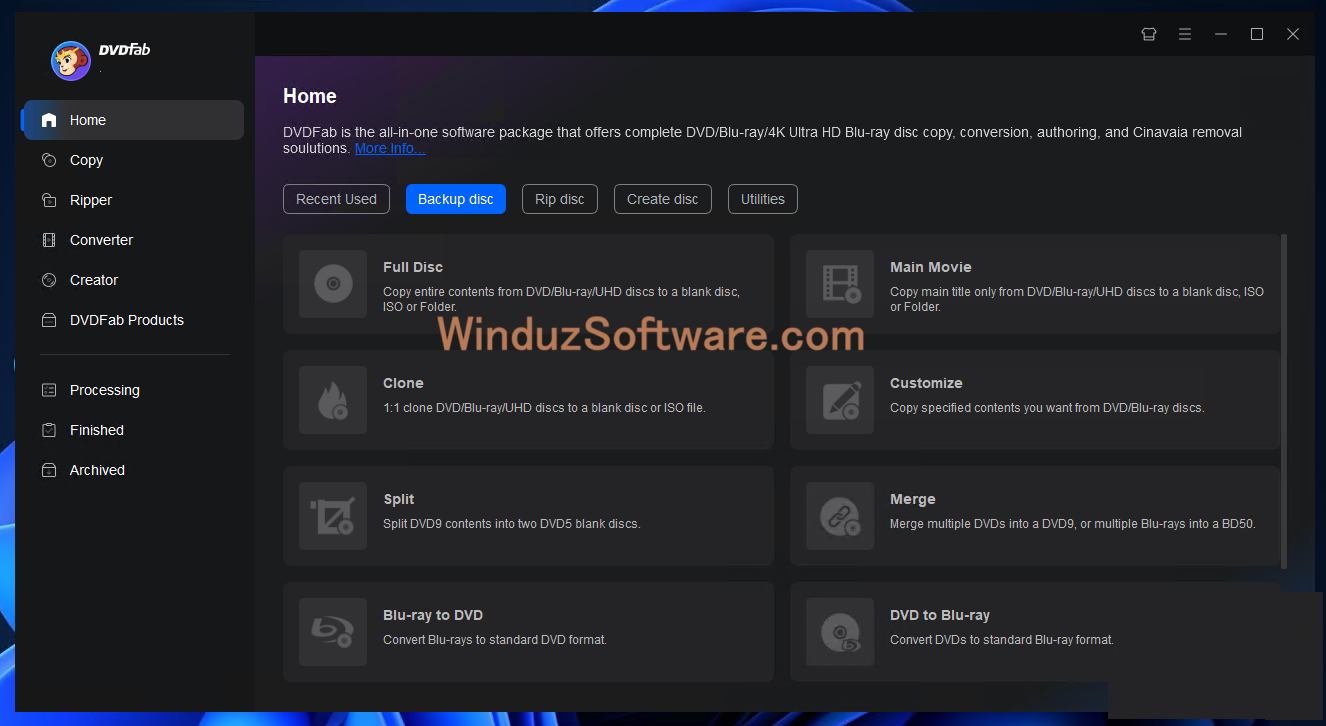The height and width of the screenshot is (726, 1326).
Task: Follow the More Info... link
Action: point(390,148)
